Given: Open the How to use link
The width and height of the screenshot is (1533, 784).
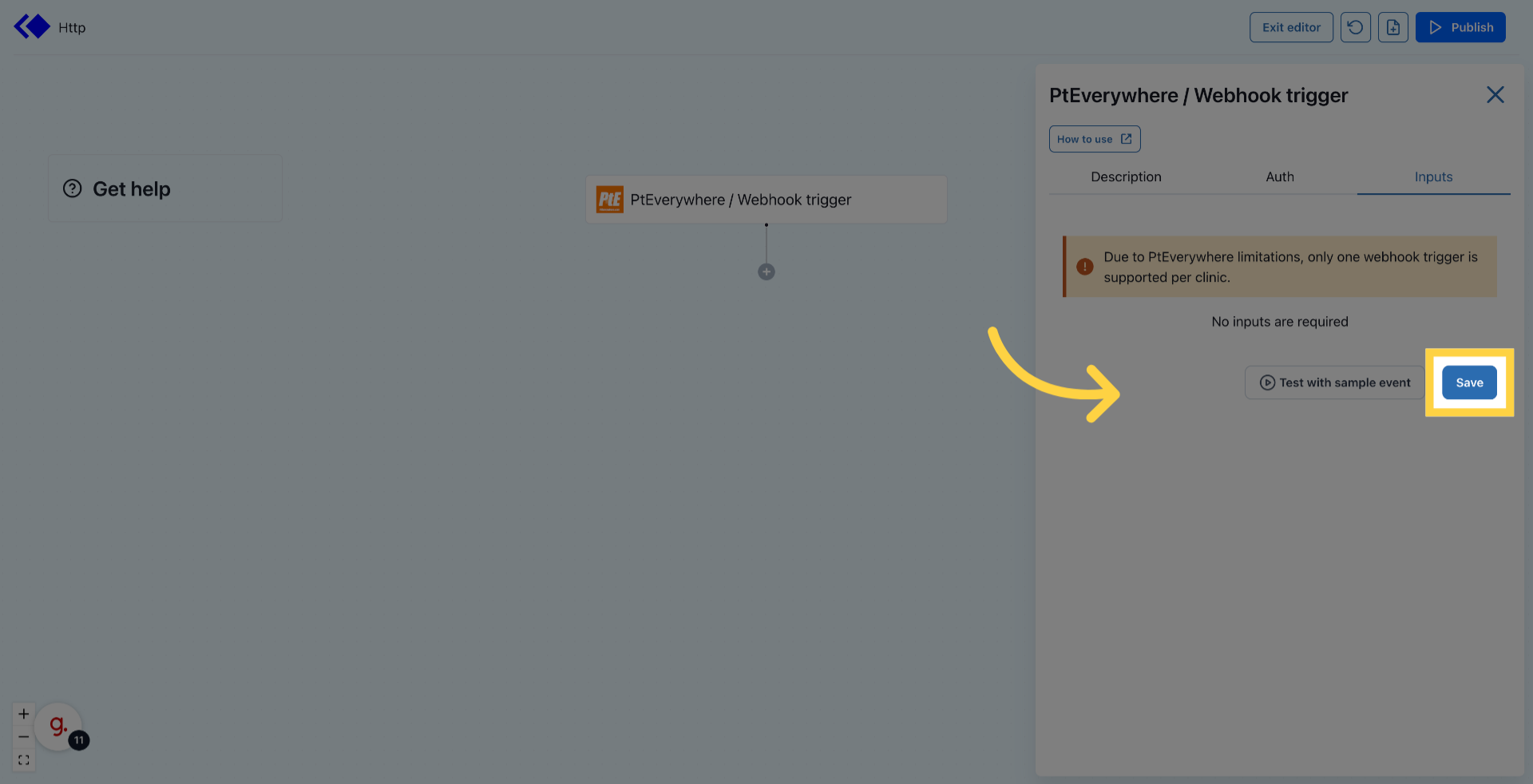Looking at the screenshot, I should pos(1095,139).
